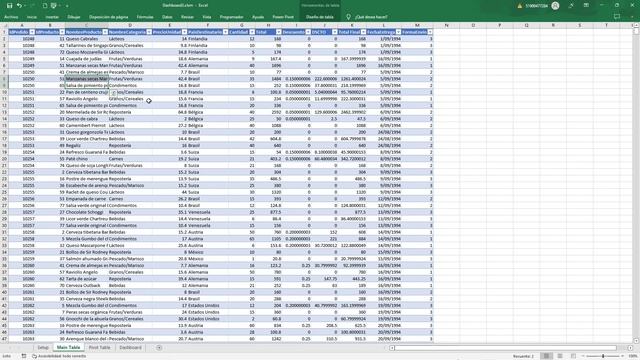Go to the Dashboard sheet tab
640x360 pixels.
(x=131, y=348)
